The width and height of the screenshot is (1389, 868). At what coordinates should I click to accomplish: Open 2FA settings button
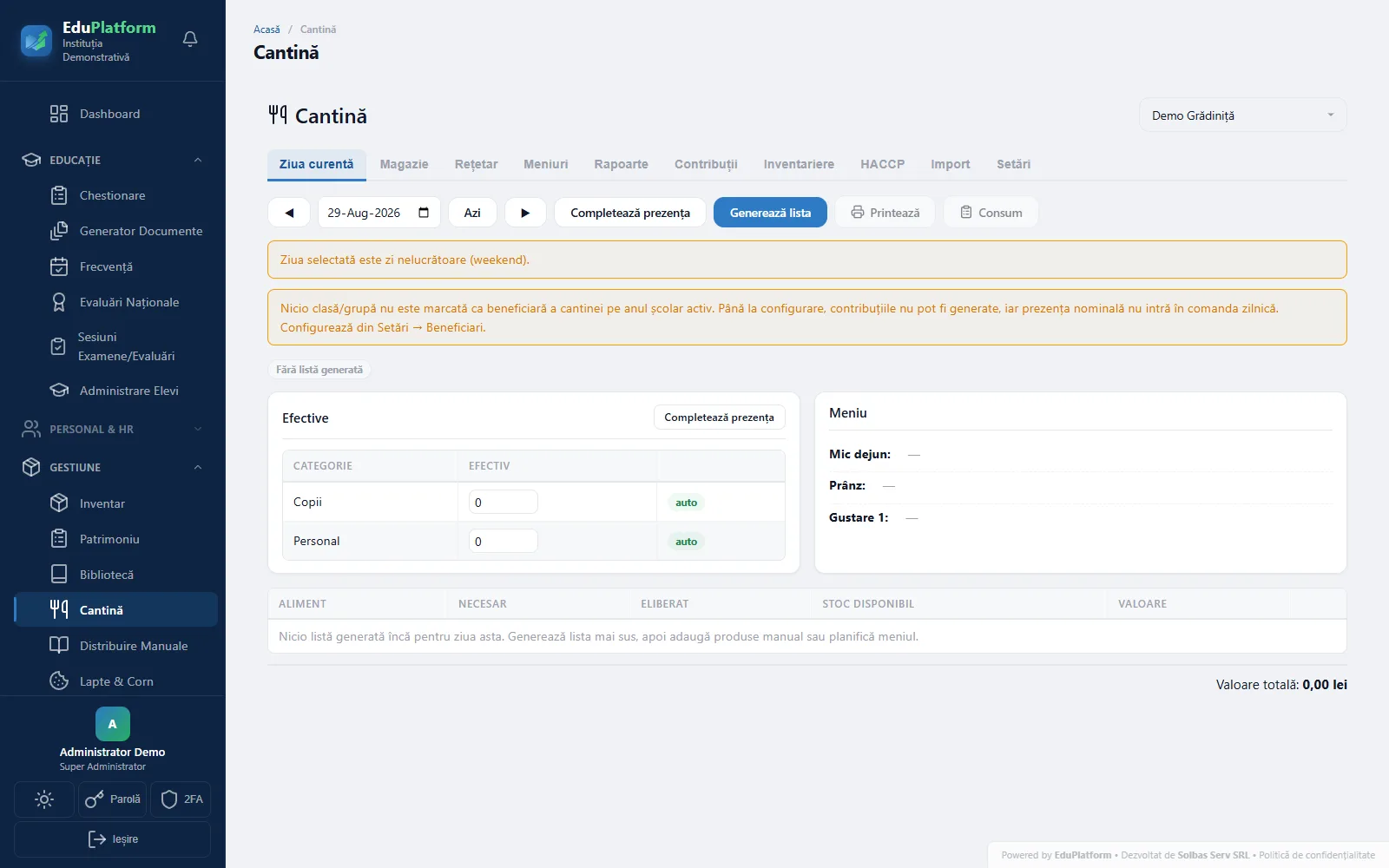click(x=181, y=799)
